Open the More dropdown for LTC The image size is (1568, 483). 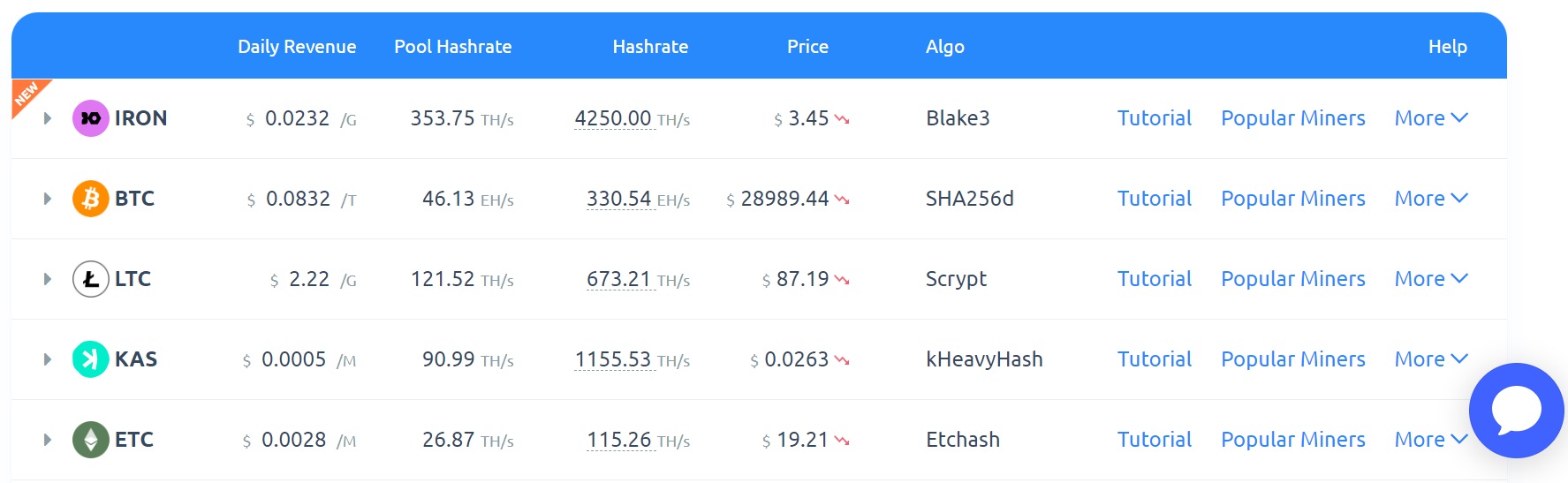1430,279
